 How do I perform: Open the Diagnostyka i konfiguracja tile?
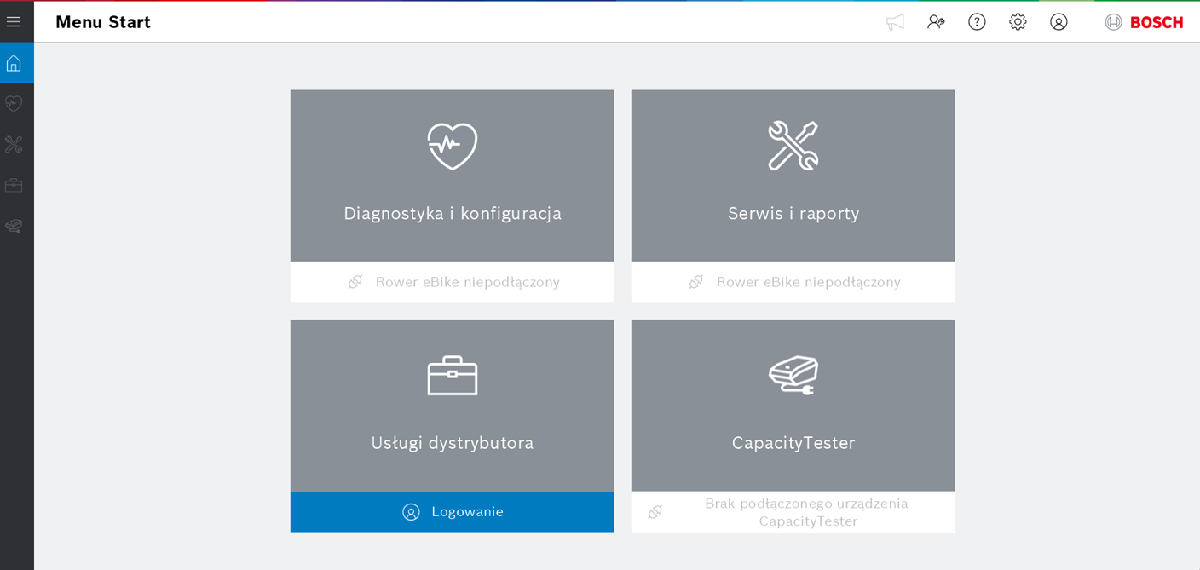[x=452, y=176]
